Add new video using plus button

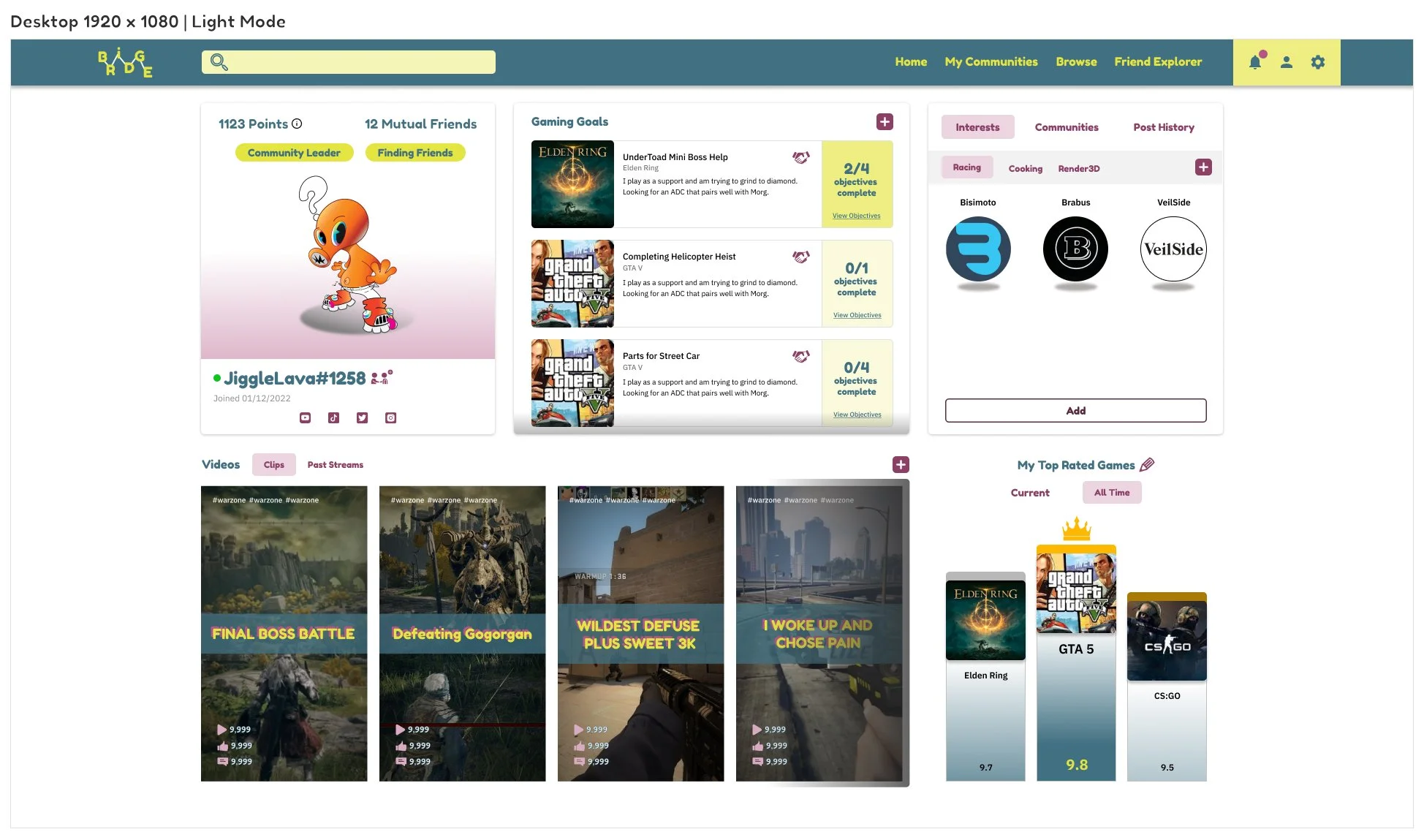point(901,464)
